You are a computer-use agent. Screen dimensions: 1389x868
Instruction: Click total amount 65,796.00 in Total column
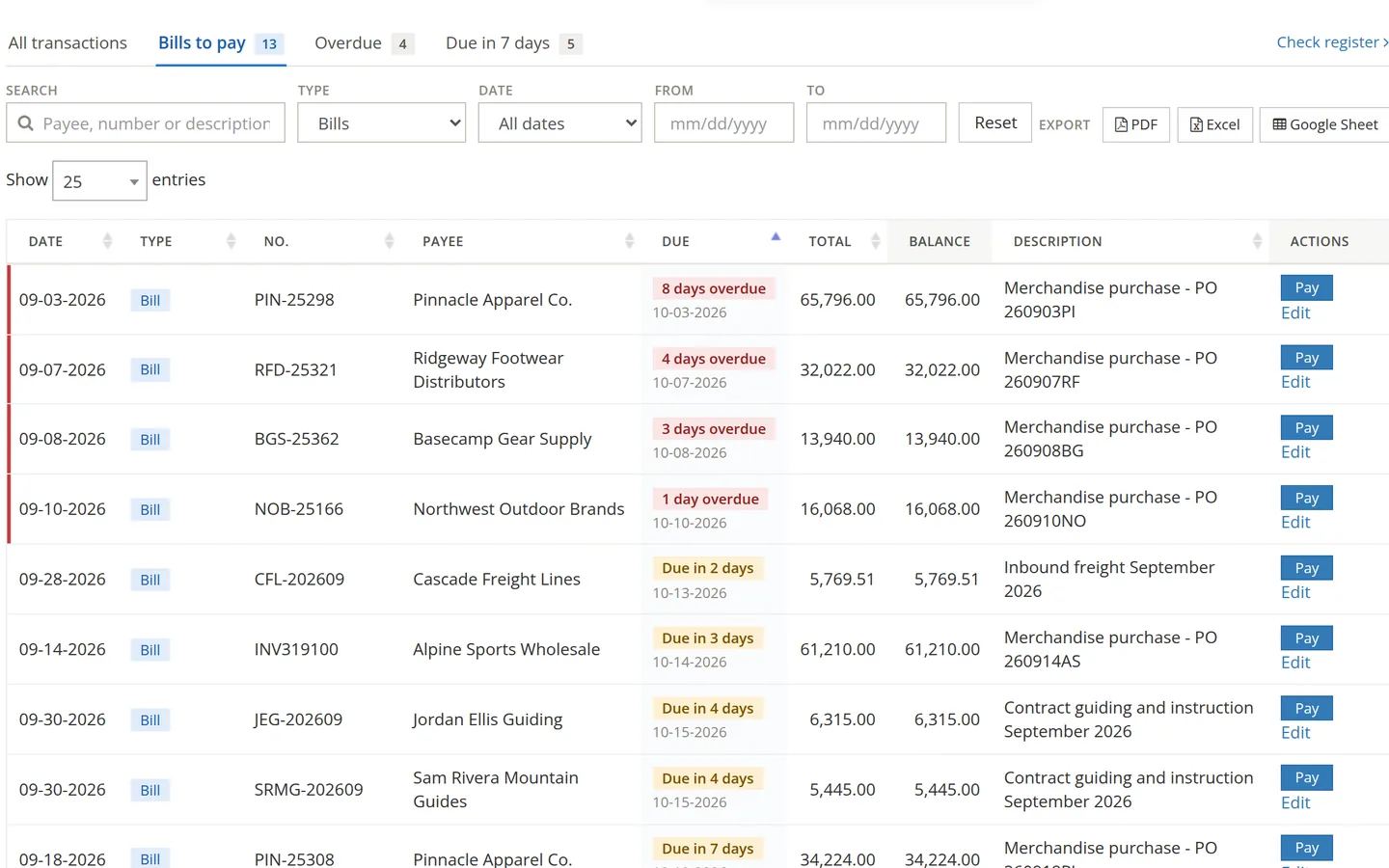coord(837,300)
